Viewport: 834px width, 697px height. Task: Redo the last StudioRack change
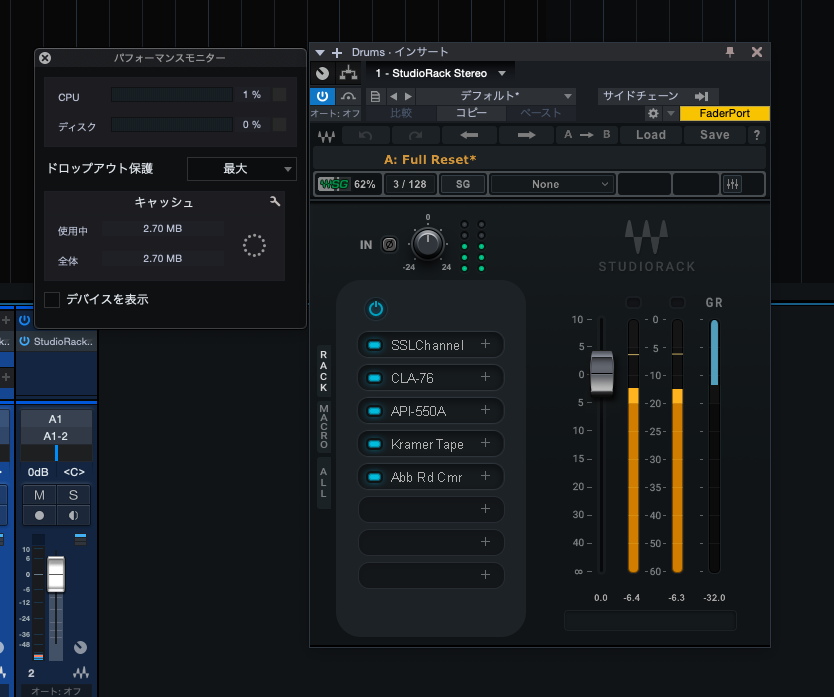pyautogui.click(x=415, y=135)
